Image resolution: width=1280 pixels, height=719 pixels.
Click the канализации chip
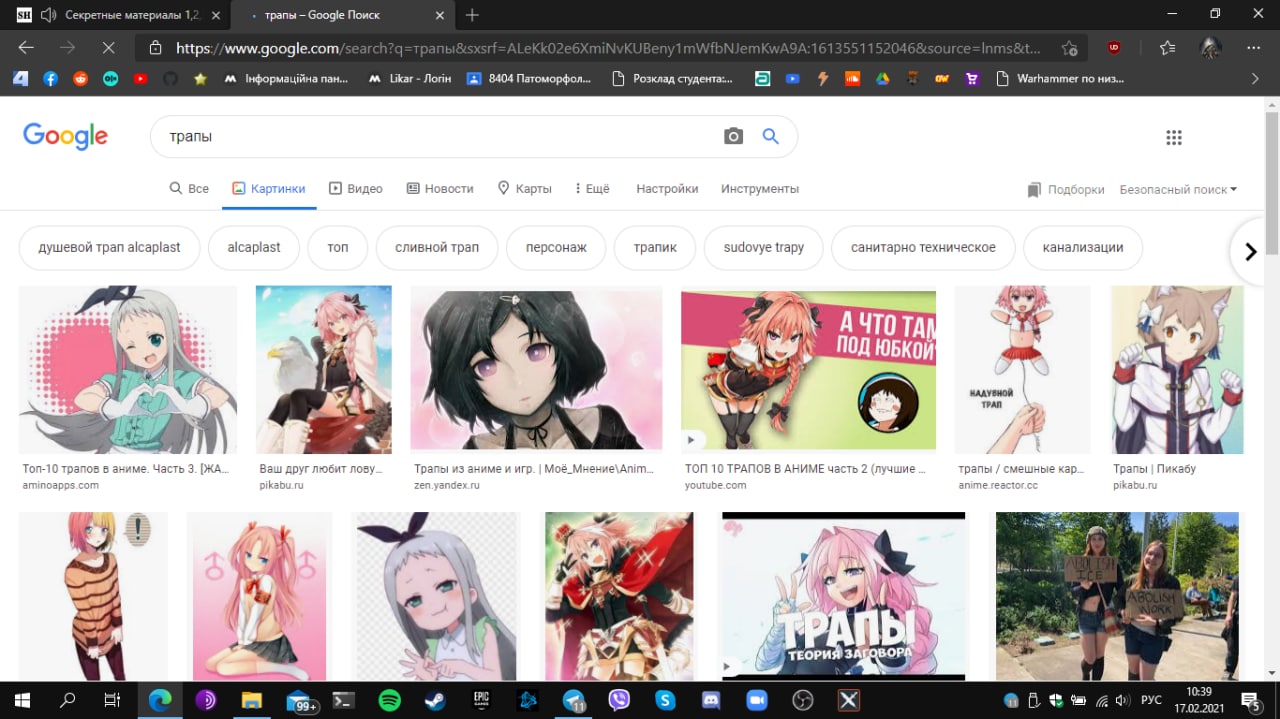1083,248
